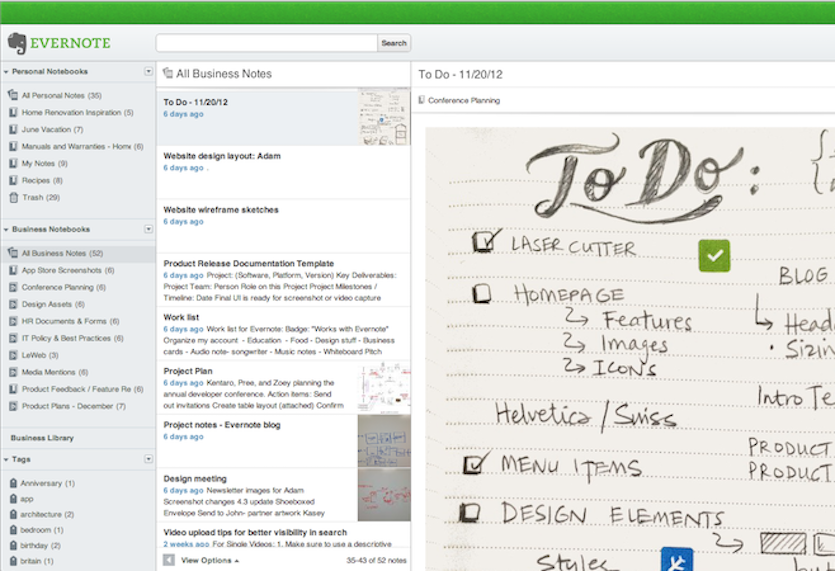
Task: Open Website design layout: Adam note
Action: [x=284, y=172]
